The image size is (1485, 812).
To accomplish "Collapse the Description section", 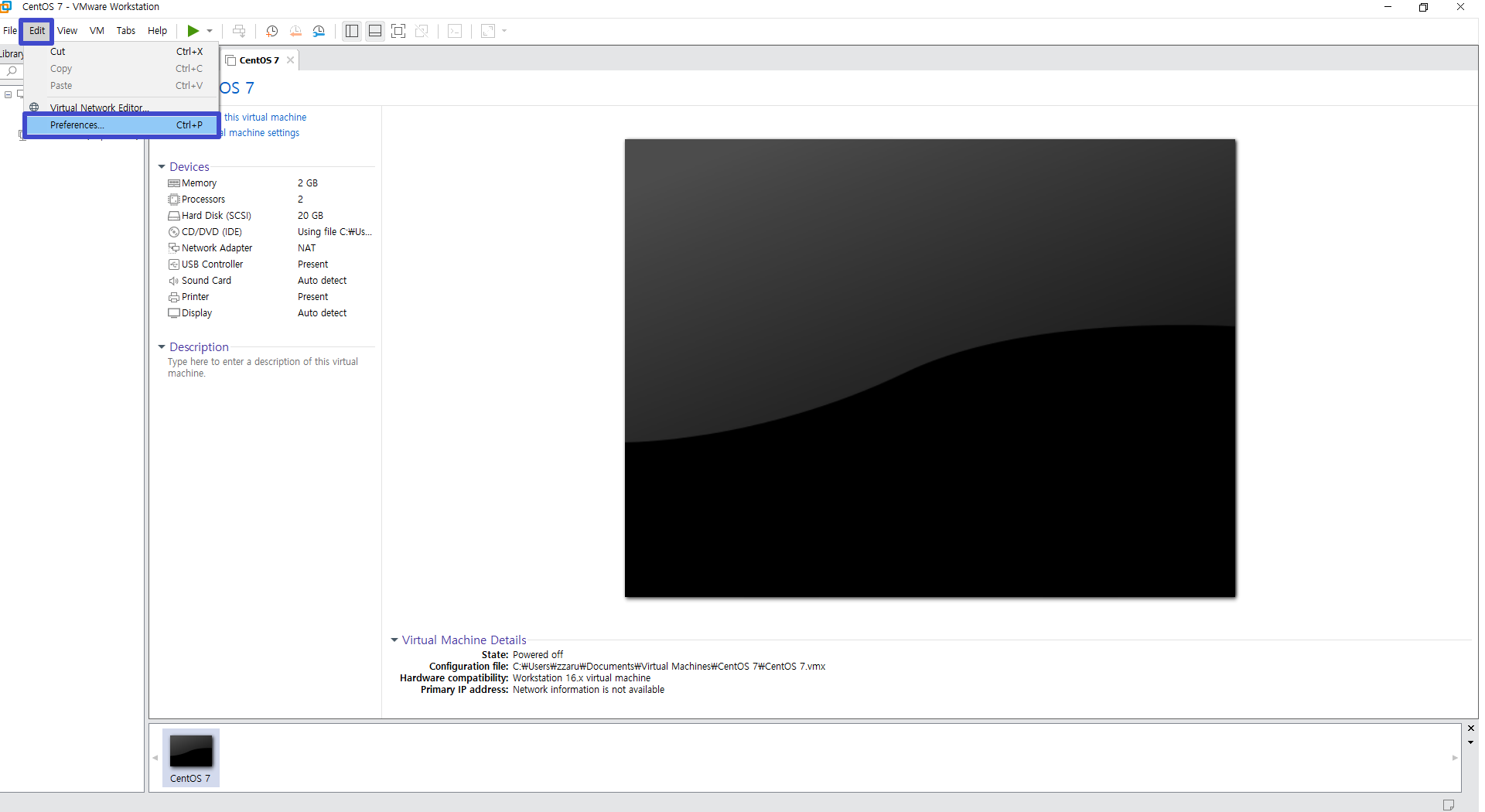I will (162, 347).
